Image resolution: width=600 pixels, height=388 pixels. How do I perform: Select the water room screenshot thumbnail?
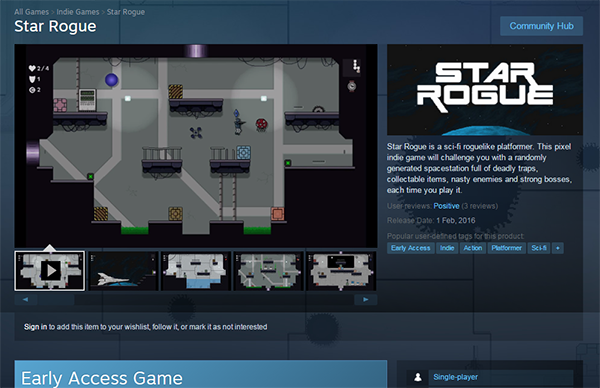coord(196,271)
